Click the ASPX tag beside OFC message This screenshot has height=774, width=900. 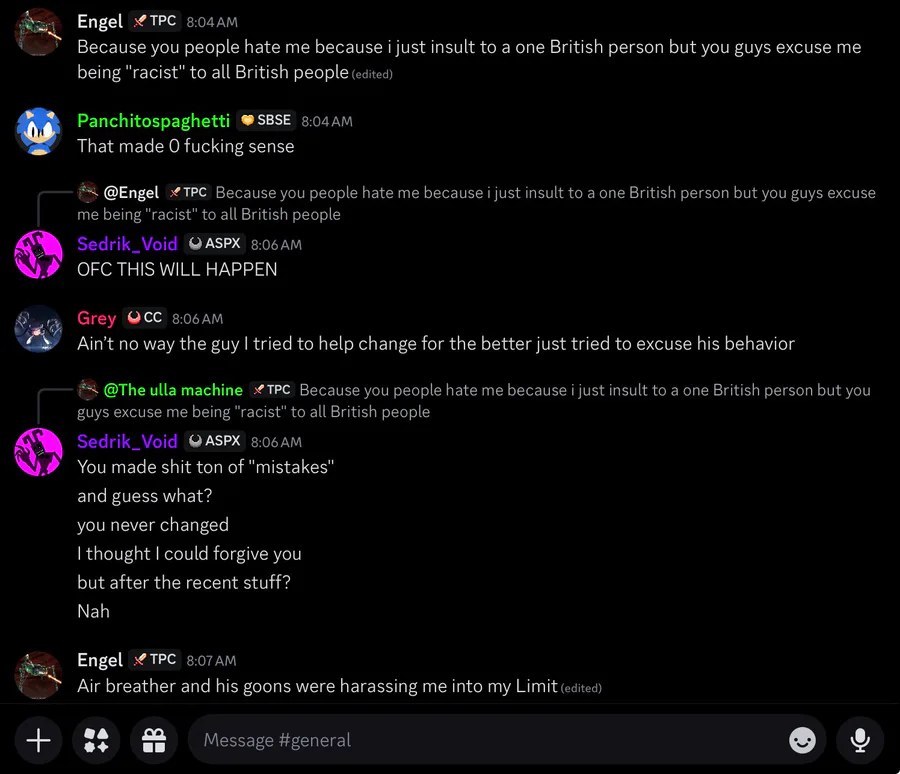(x=215, y=243)
